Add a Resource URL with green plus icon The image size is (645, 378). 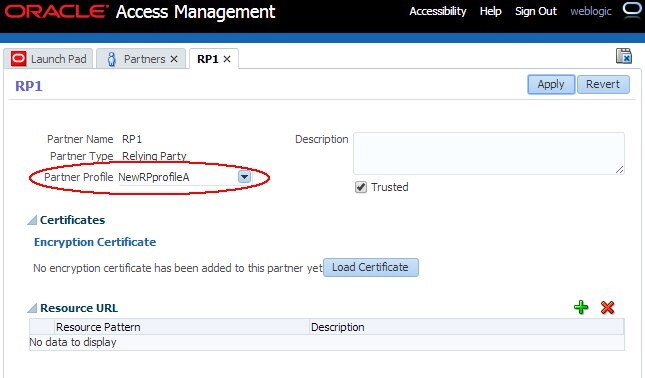[581, 307]
